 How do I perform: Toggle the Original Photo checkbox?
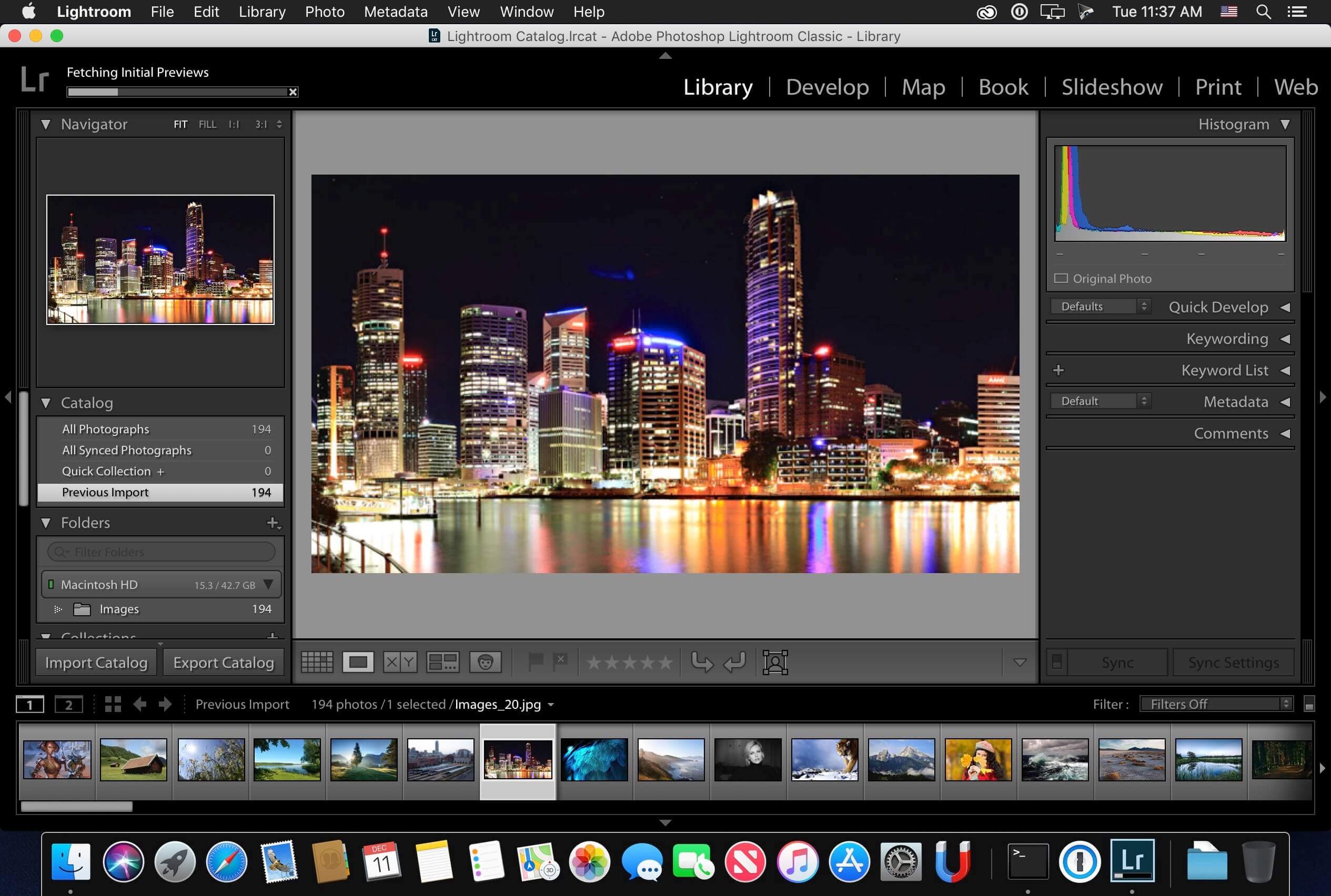tap(1061, 279)
